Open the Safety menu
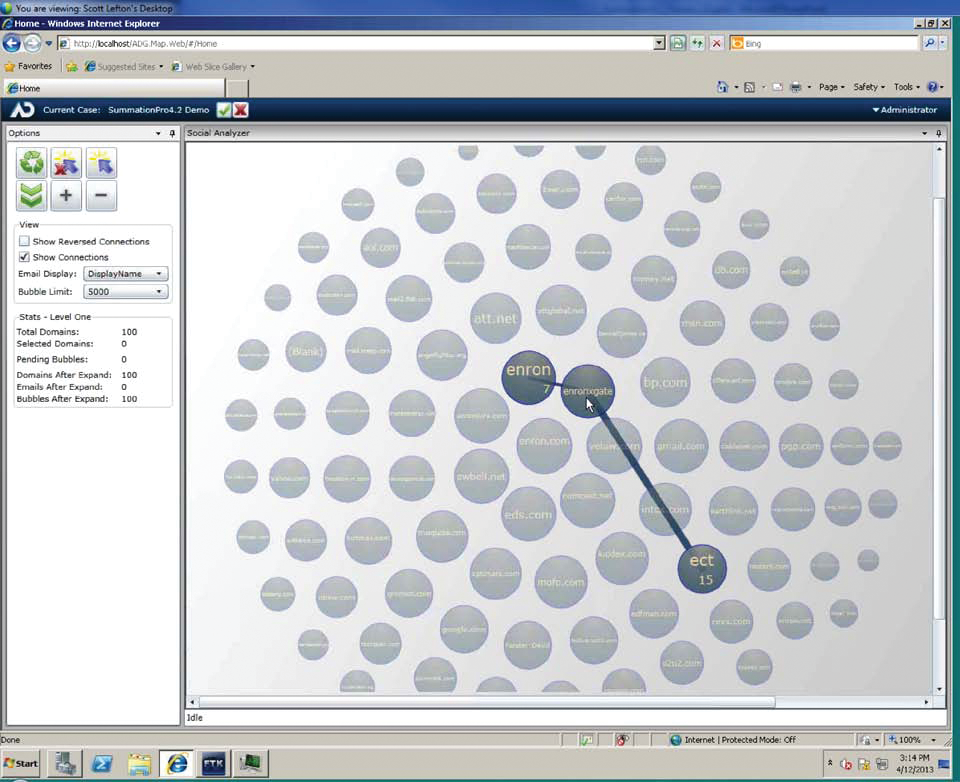The height and width of the screenshot is (782, 960). [868, 87]
